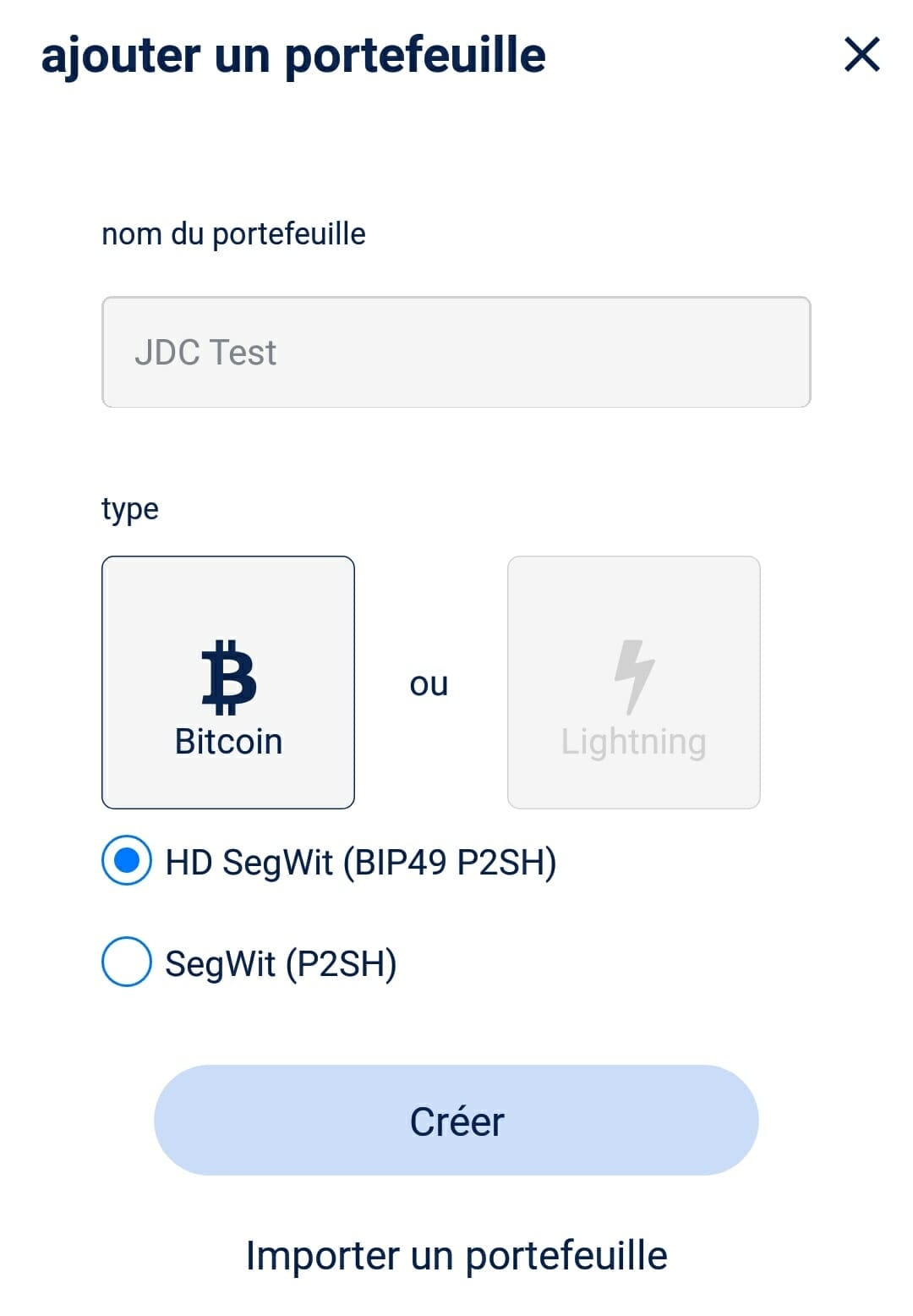Click the SegWit (P2SH) option label
Screen dimensions: 913x1316
(x=281, y=964)
